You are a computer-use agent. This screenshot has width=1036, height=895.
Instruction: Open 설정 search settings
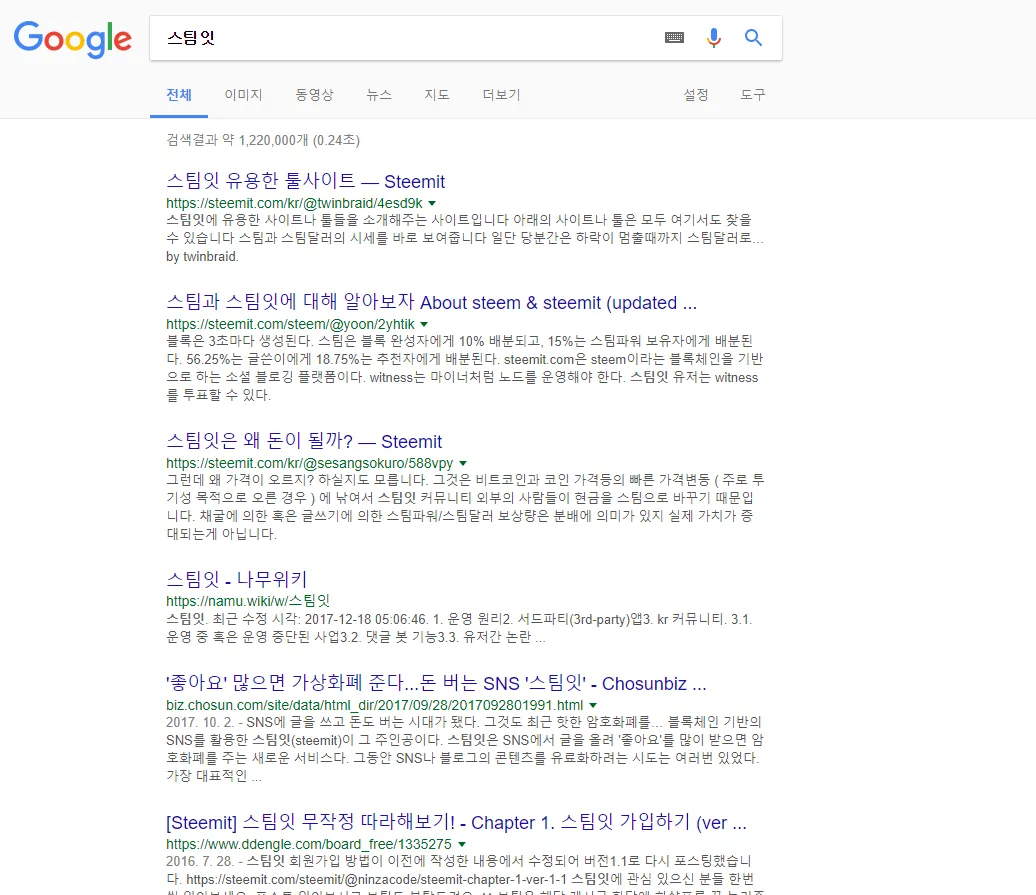click(x=696, y=95)
